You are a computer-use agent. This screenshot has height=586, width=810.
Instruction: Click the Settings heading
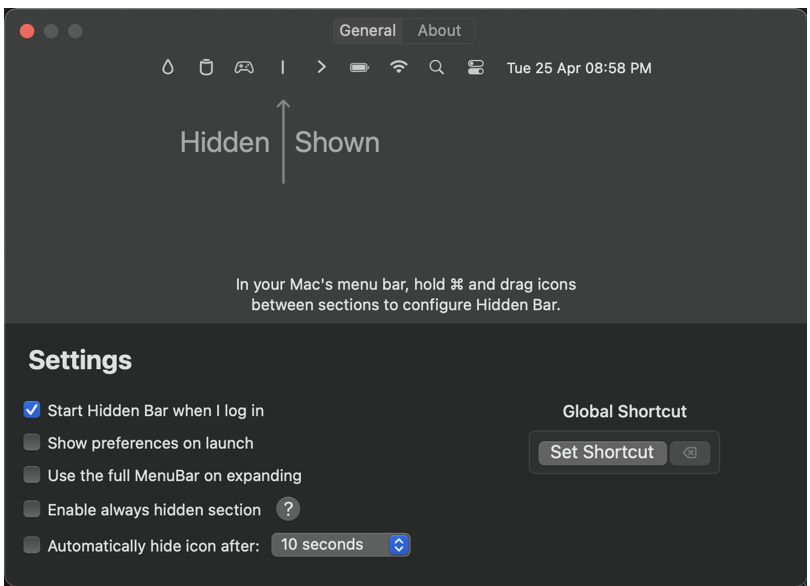(x=80, y=360)
